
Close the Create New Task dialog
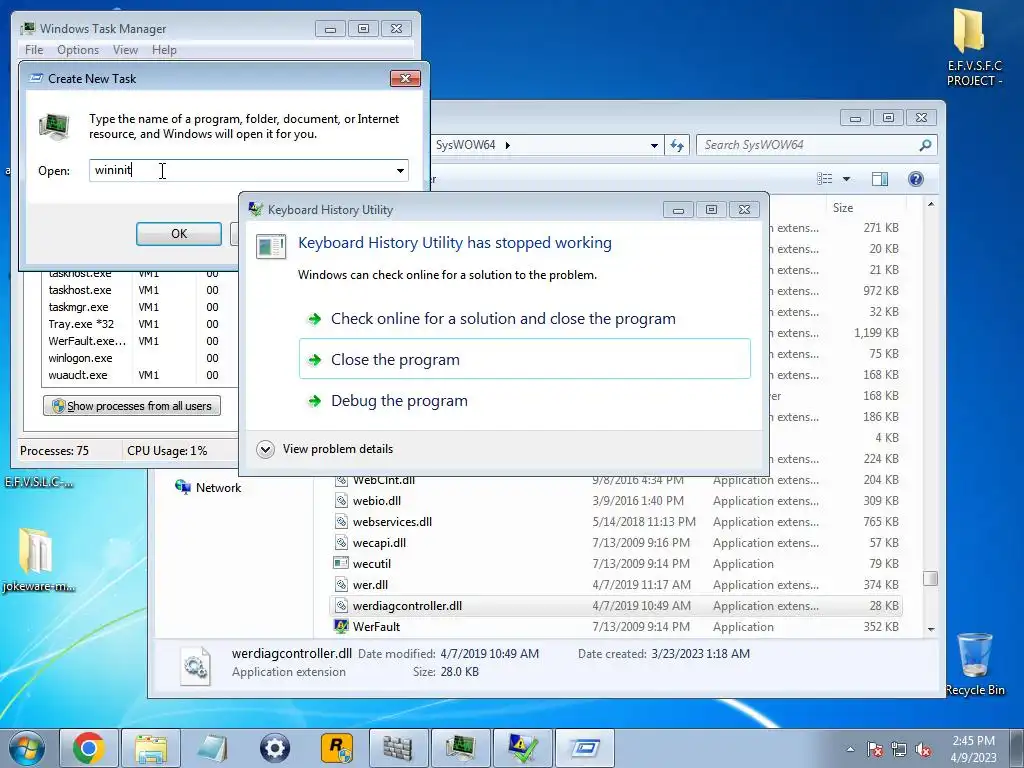[x=405, y=78]
